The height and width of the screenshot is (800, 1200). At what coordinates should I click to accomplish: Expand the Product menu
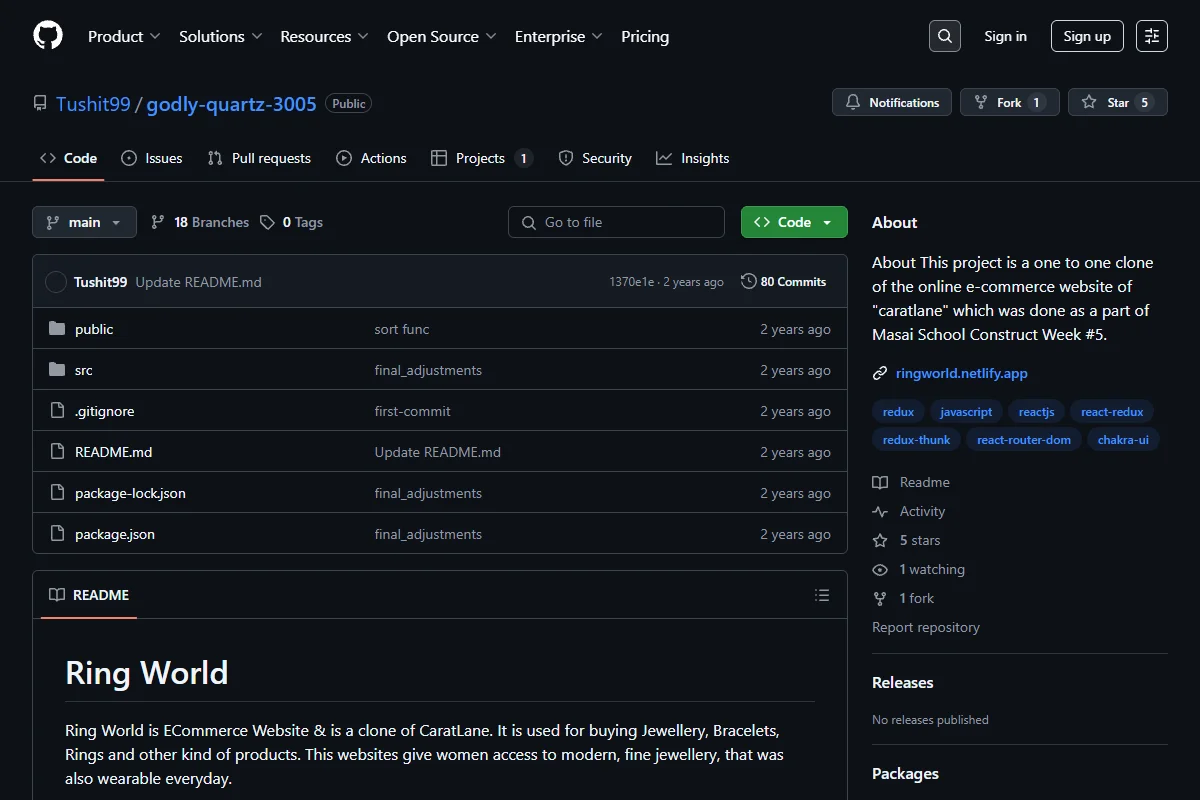(x=124, y=36)
